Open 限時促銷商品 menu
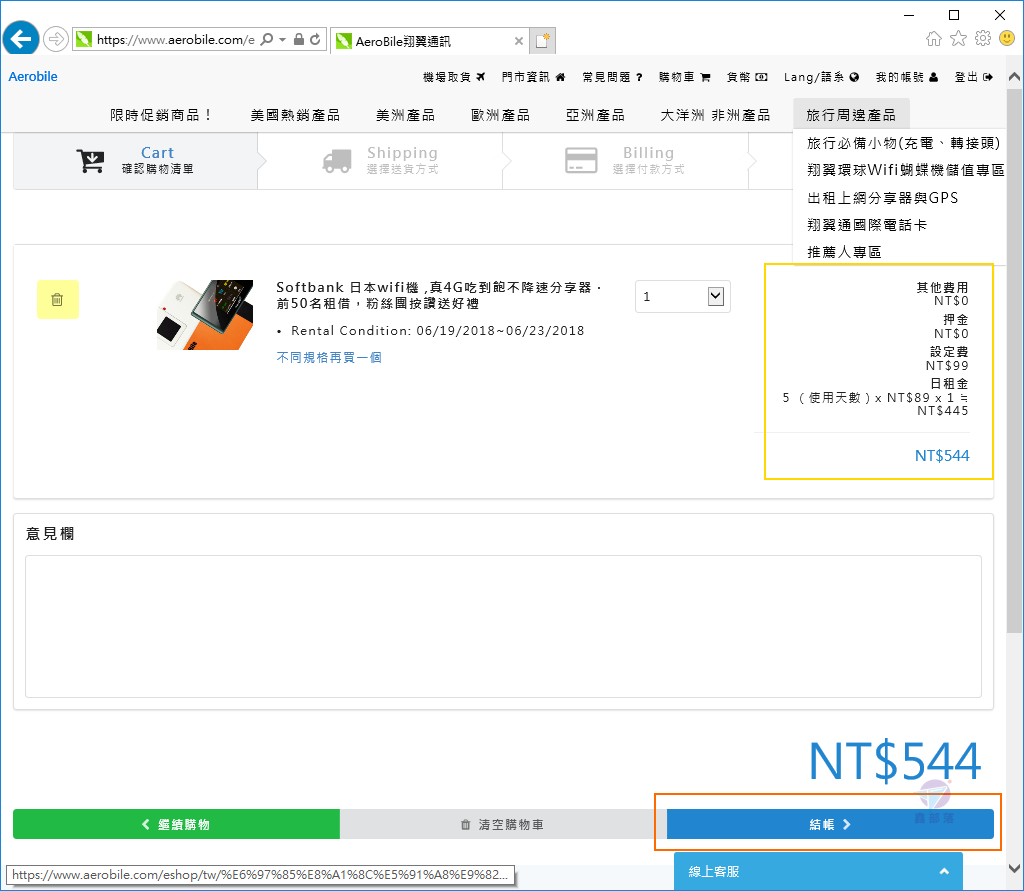Viewport: 1024px width, 891px height. 161,115
